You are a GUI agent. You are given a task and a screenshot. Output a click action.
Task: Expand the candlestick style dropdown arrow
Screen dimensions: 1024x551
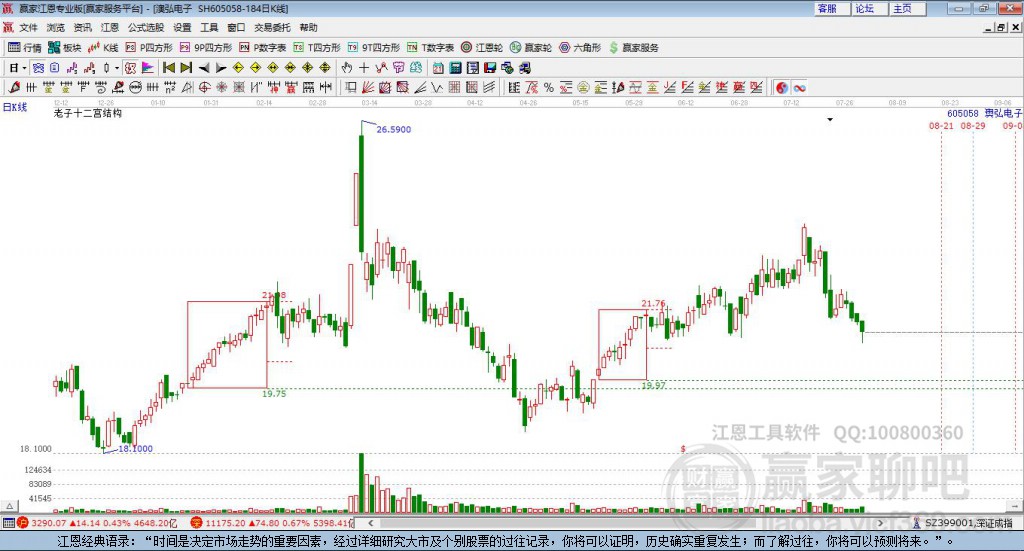(117, 68)
